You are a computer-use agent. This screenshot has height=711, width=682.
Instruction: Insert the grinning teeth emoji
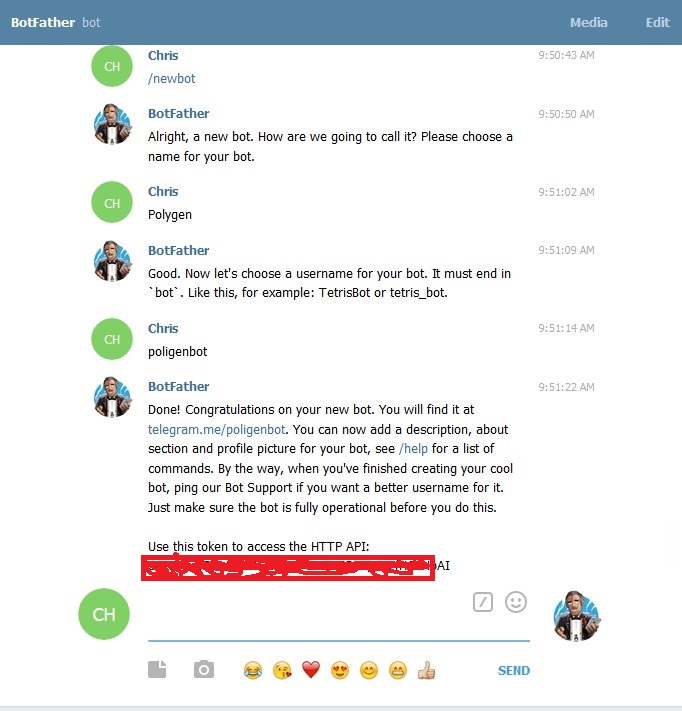pos(398,670)
